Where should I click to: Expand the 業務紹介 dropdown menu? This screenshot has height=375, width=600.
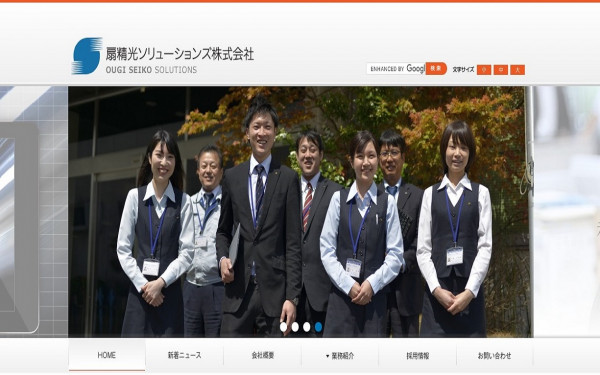340,355
